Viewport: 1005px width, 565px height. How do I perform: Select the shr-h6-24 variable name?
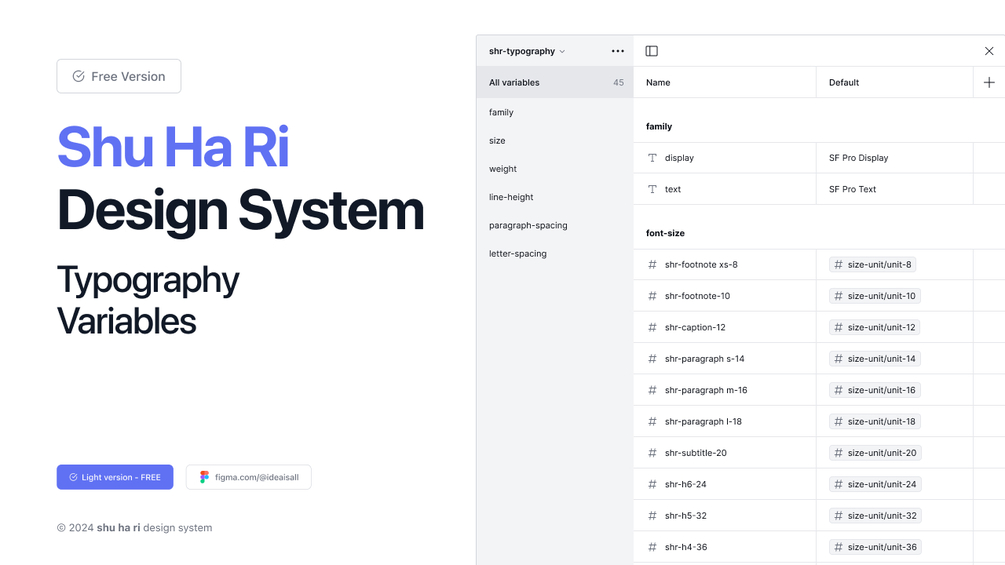686,484
